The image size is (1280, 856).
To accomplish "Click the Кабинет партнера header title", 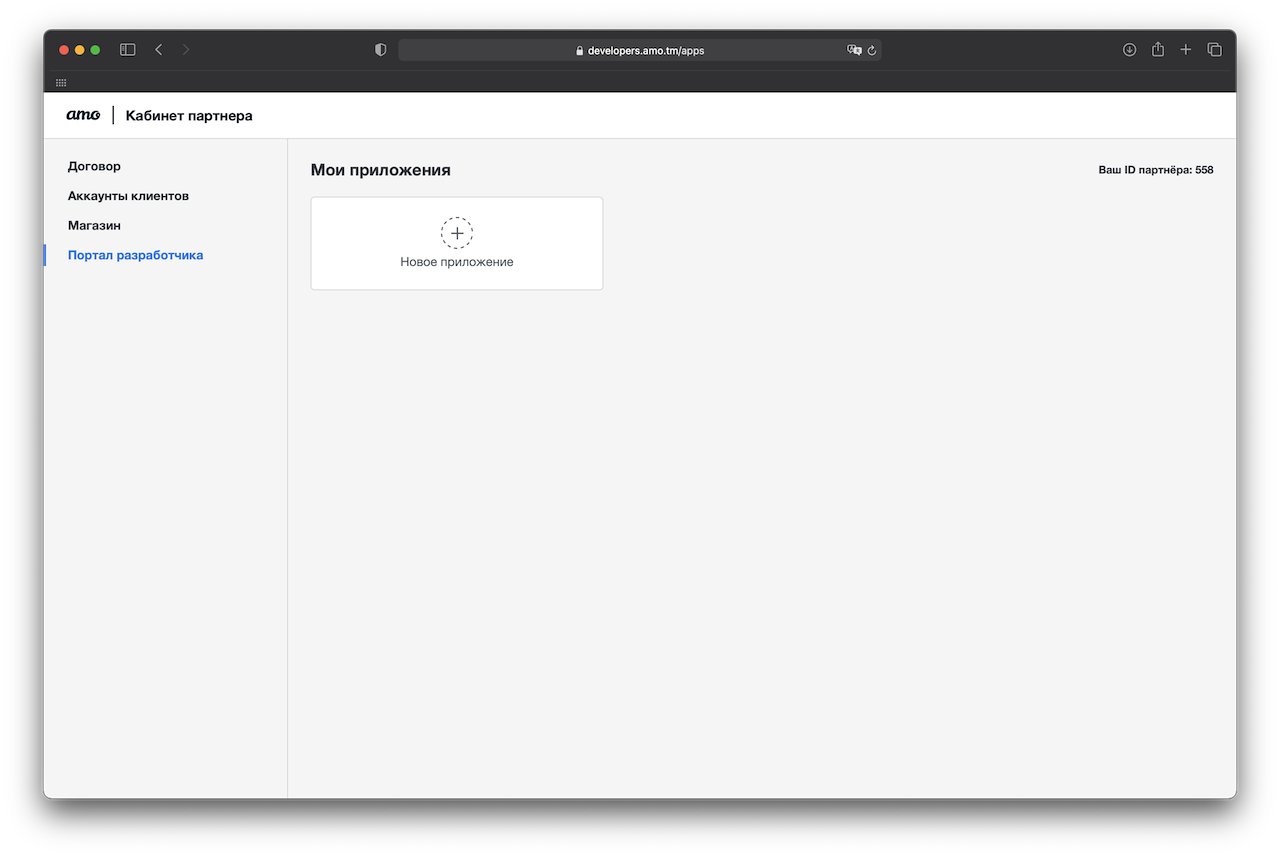I will [189, 116].
